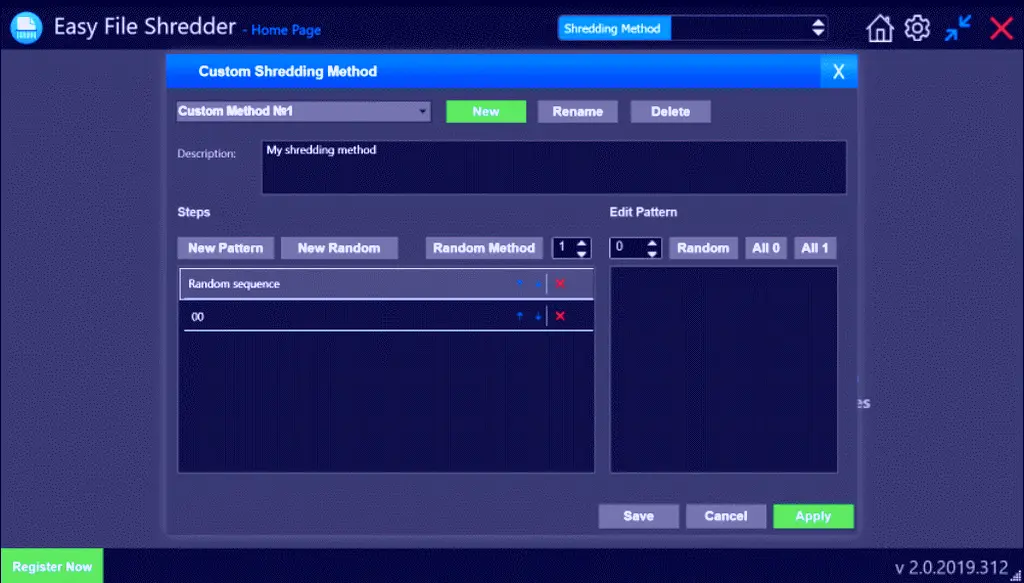Click the Easy File Shredder logo icon
This screenshot has width=1024, height=583.
pyautogui.click(x=26, y=28)
